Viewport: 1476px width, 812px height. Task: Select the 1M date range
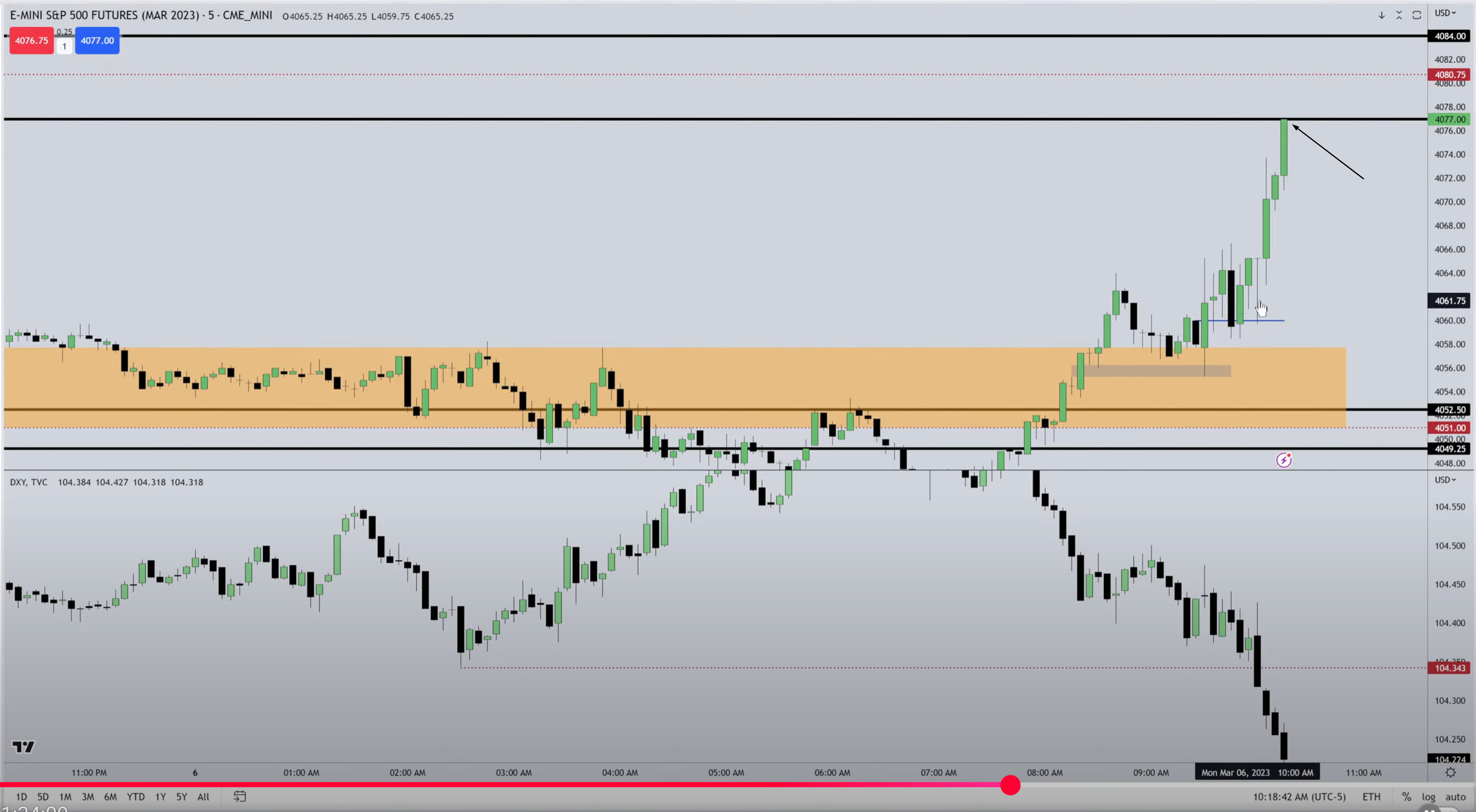(65, 797)
